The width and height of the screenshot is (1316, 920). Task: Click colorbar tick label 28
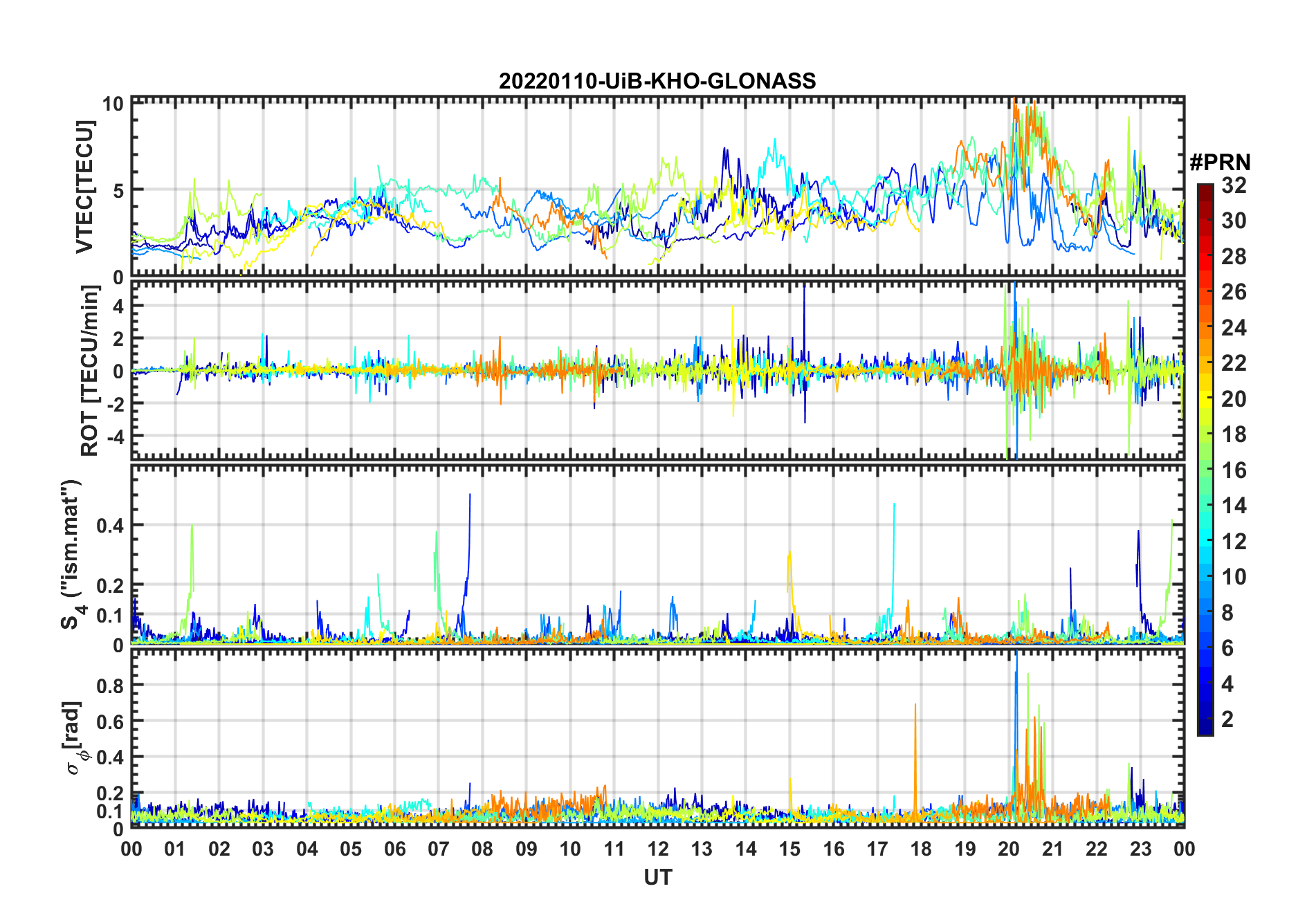pos(1234,257)
